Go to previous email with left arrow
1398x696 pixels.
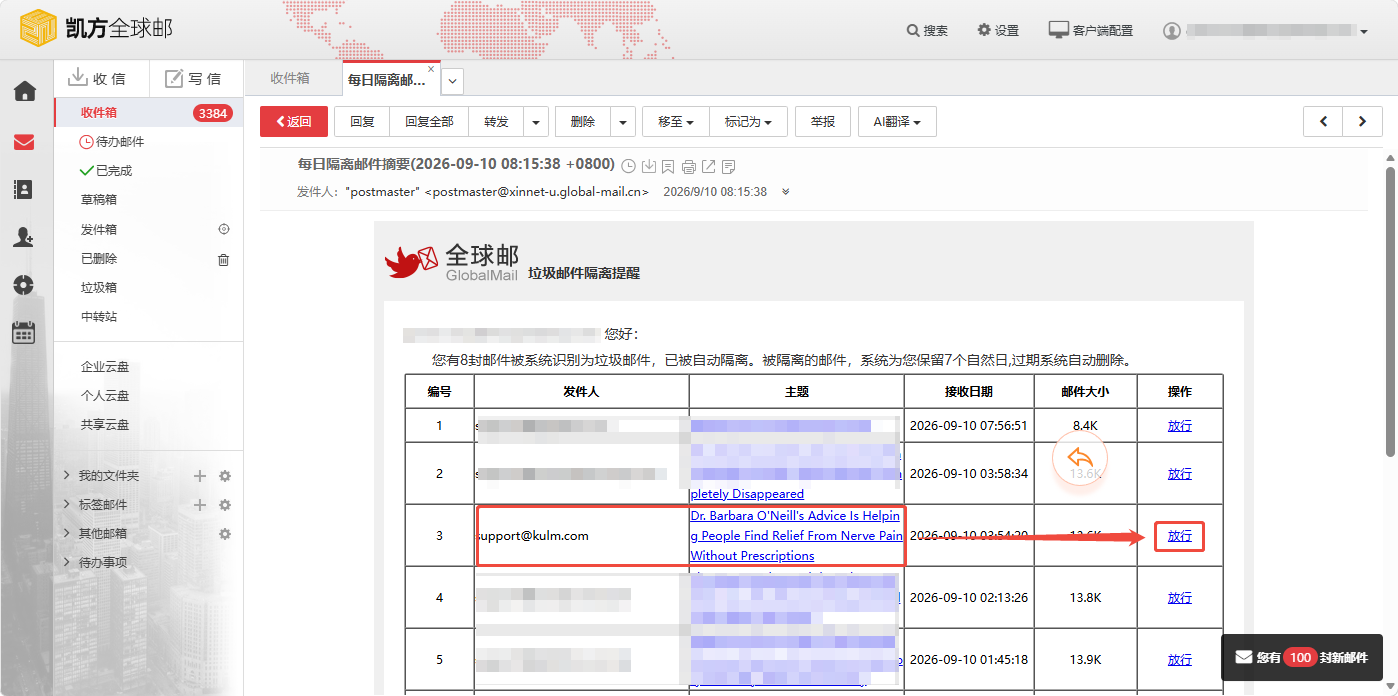(1323, 122)
